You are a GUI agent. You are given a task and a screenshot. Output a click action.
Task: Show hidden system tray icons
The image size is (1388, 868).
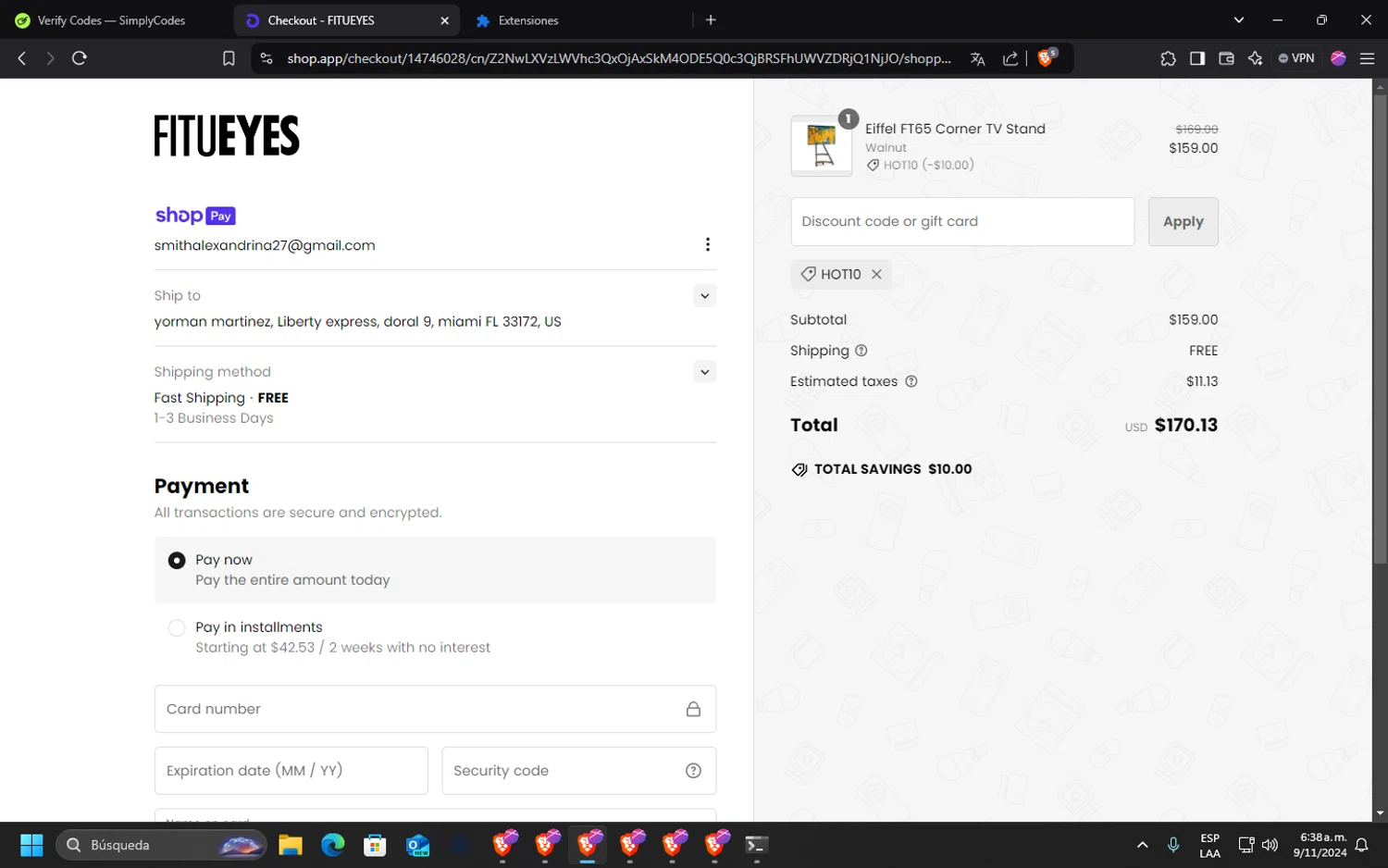(1142, 845)
